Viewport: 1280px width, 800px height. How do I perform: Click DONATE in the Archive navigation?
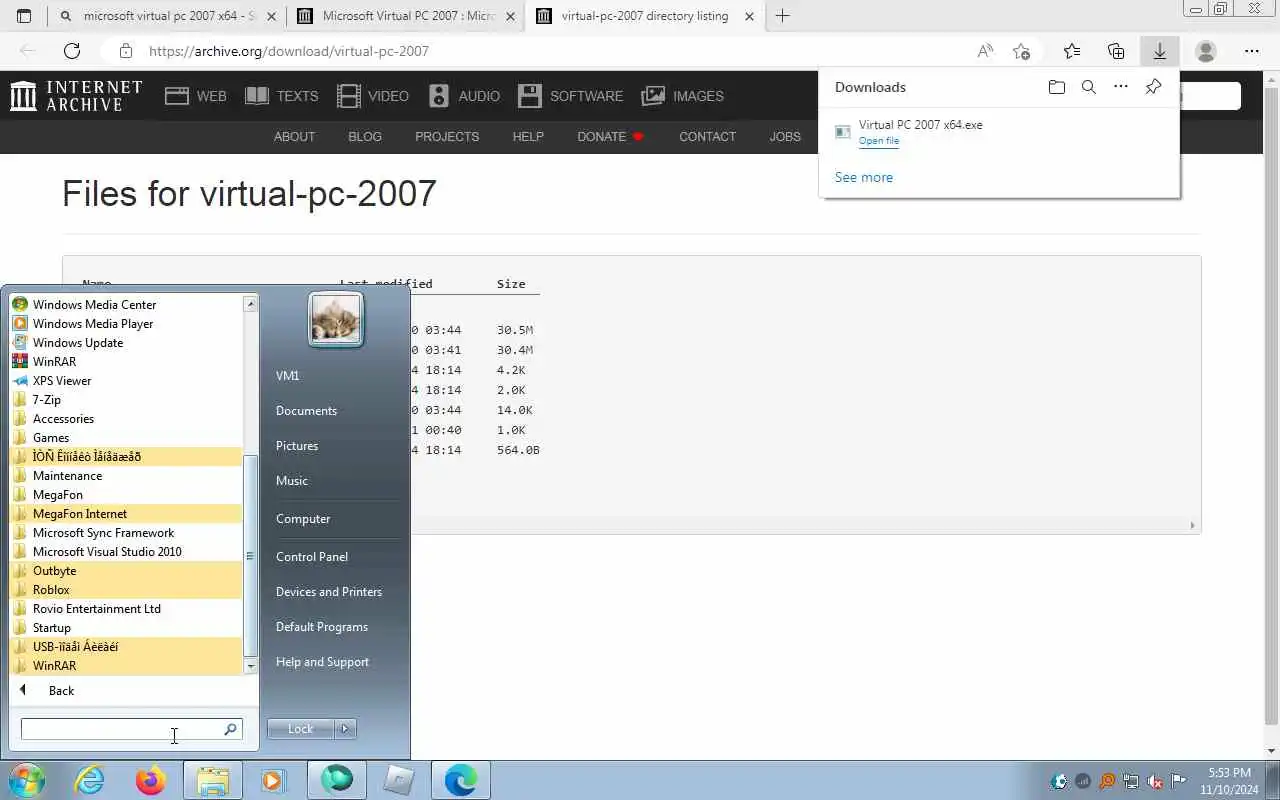tap(611, 136)
